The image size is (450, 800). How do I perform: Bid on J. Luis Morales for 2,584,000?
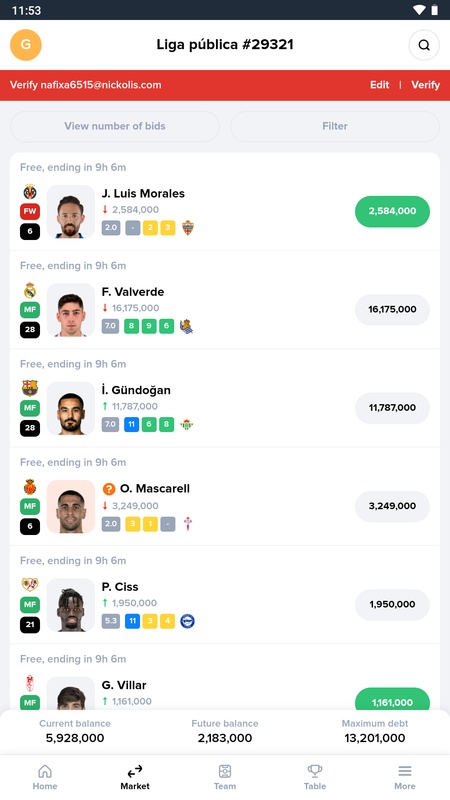click(392, 211)
